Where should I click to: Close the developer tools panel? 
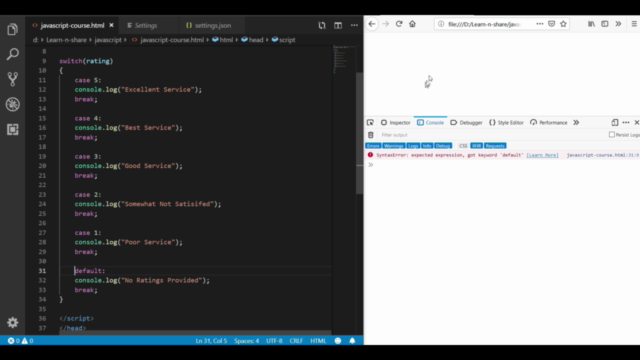tap(636, 122)
